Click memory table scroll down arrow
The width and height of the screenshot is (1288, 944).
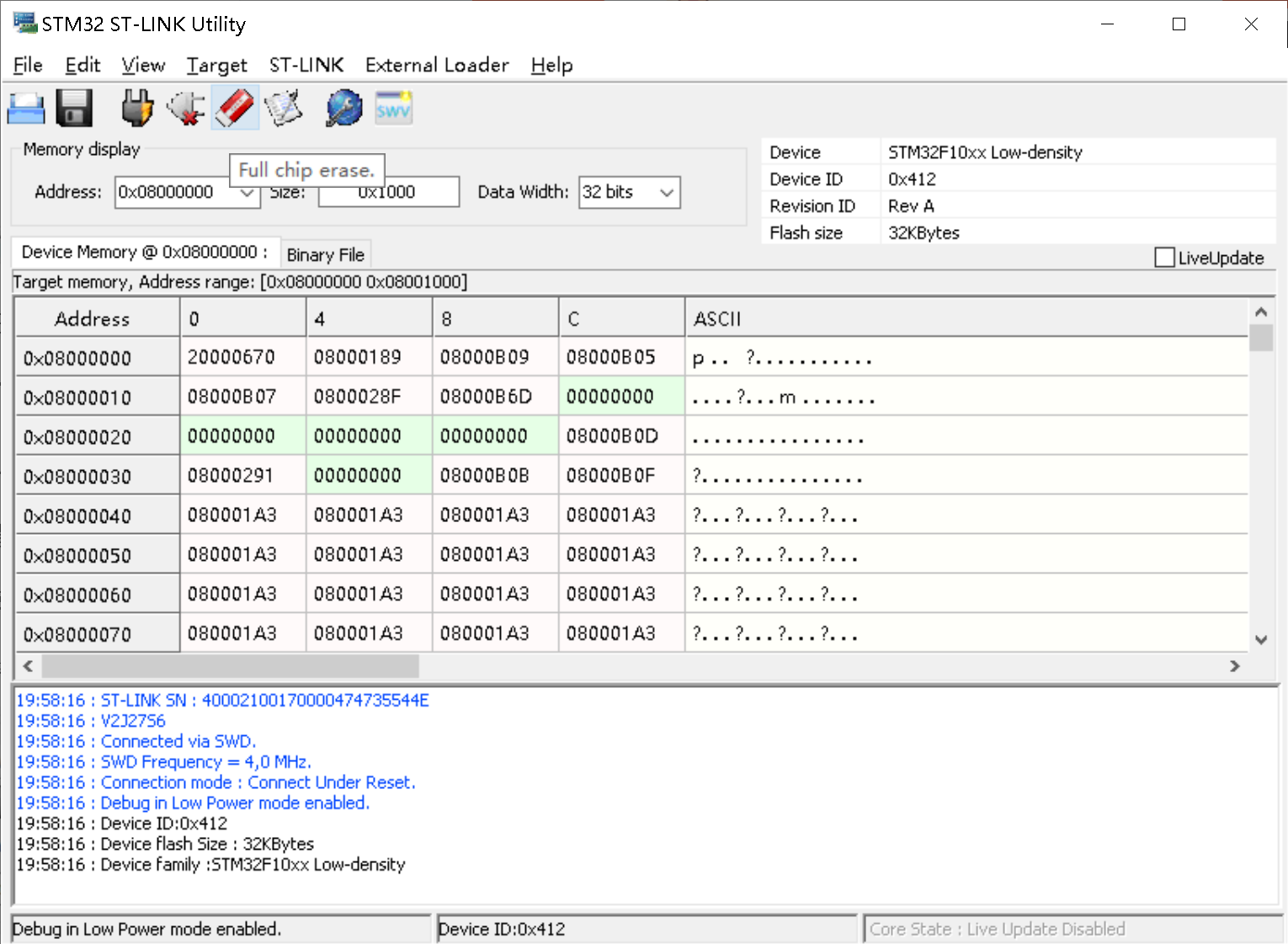tap(1261, 639)
